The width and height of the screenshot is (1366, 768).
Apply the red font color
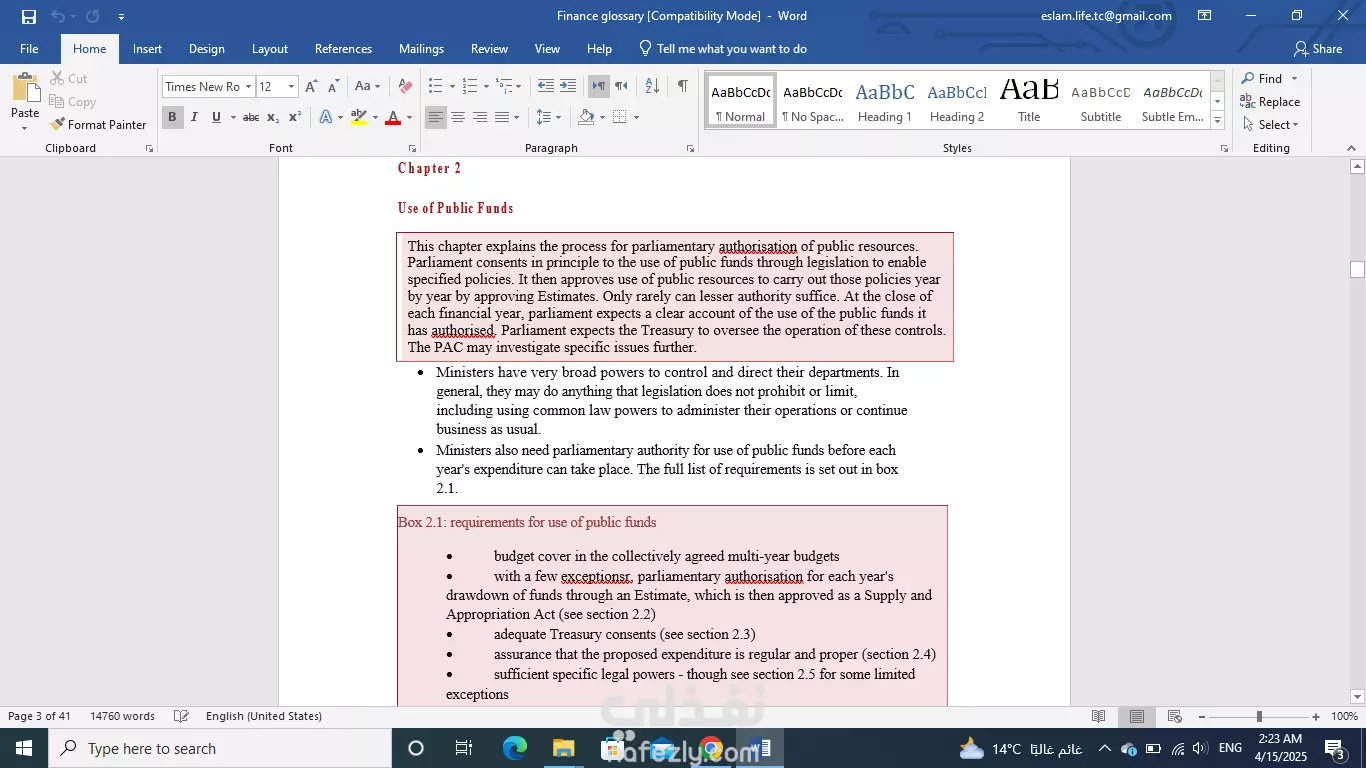point(393,118)
